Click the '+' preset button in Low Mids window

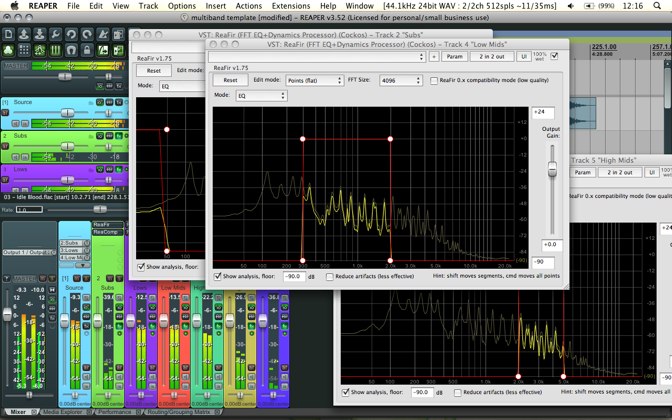(x=434, y=57)
